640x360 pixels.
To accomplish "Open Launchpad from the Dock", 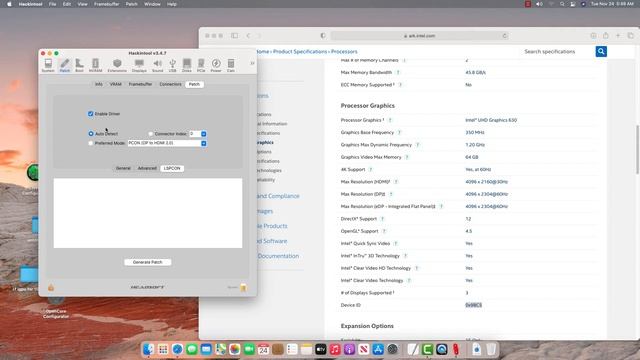I will click(163, 349).
